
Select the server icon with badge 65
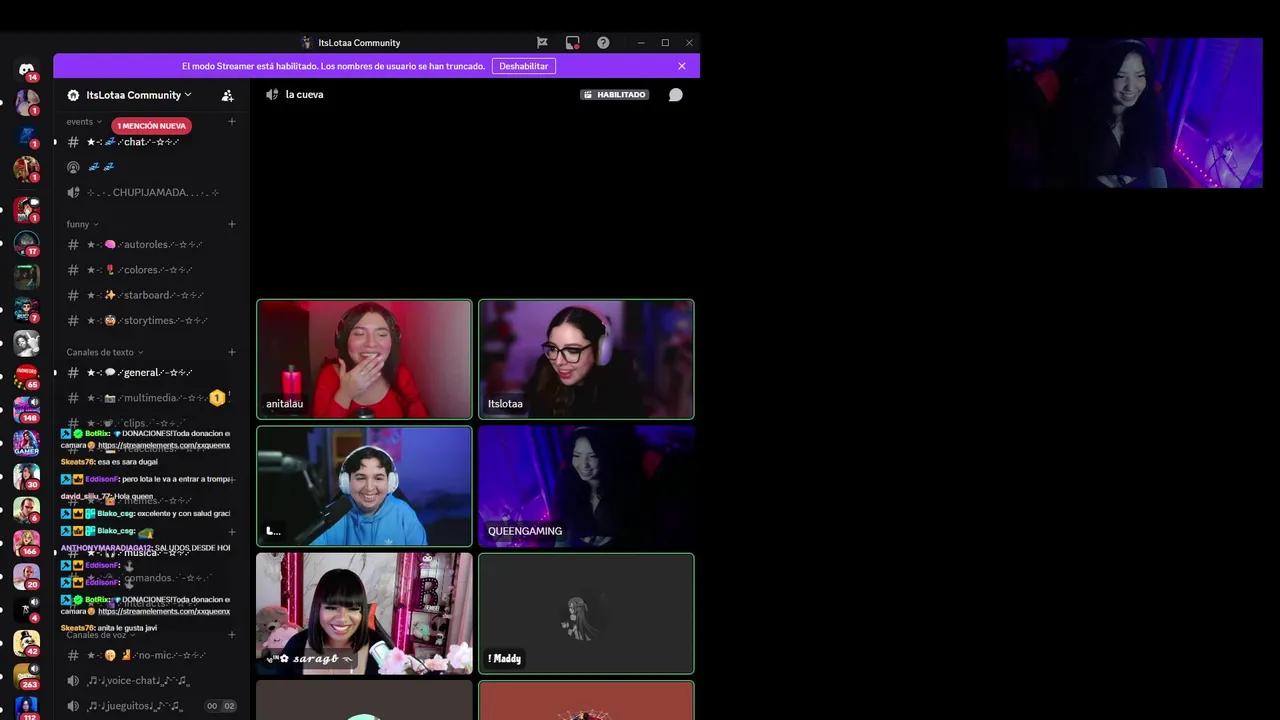(x=27, y=376)
